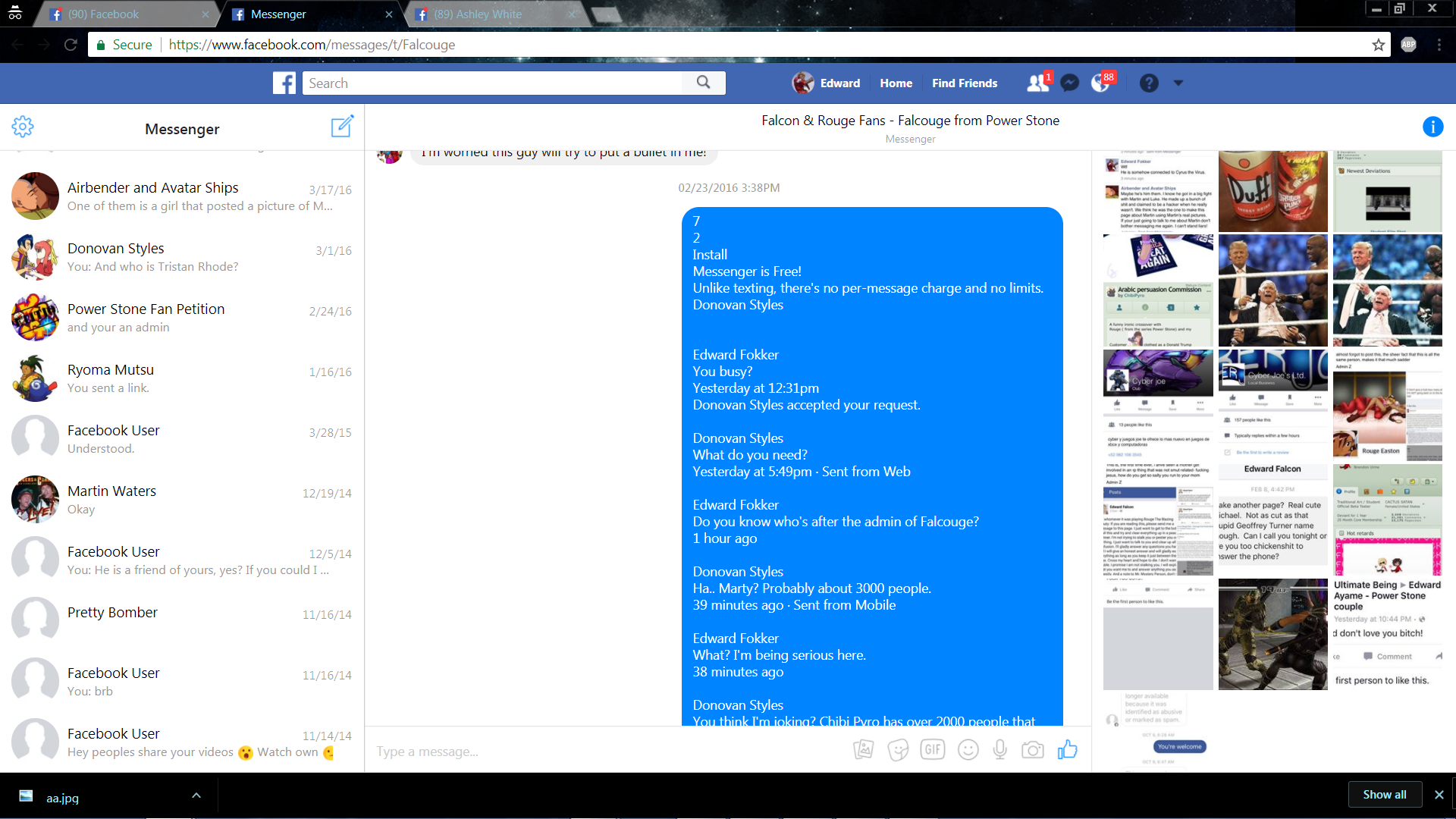1456x819 pixels.
Task: Bookmark this page with star icon
Action: click(x=1378, y=45)
